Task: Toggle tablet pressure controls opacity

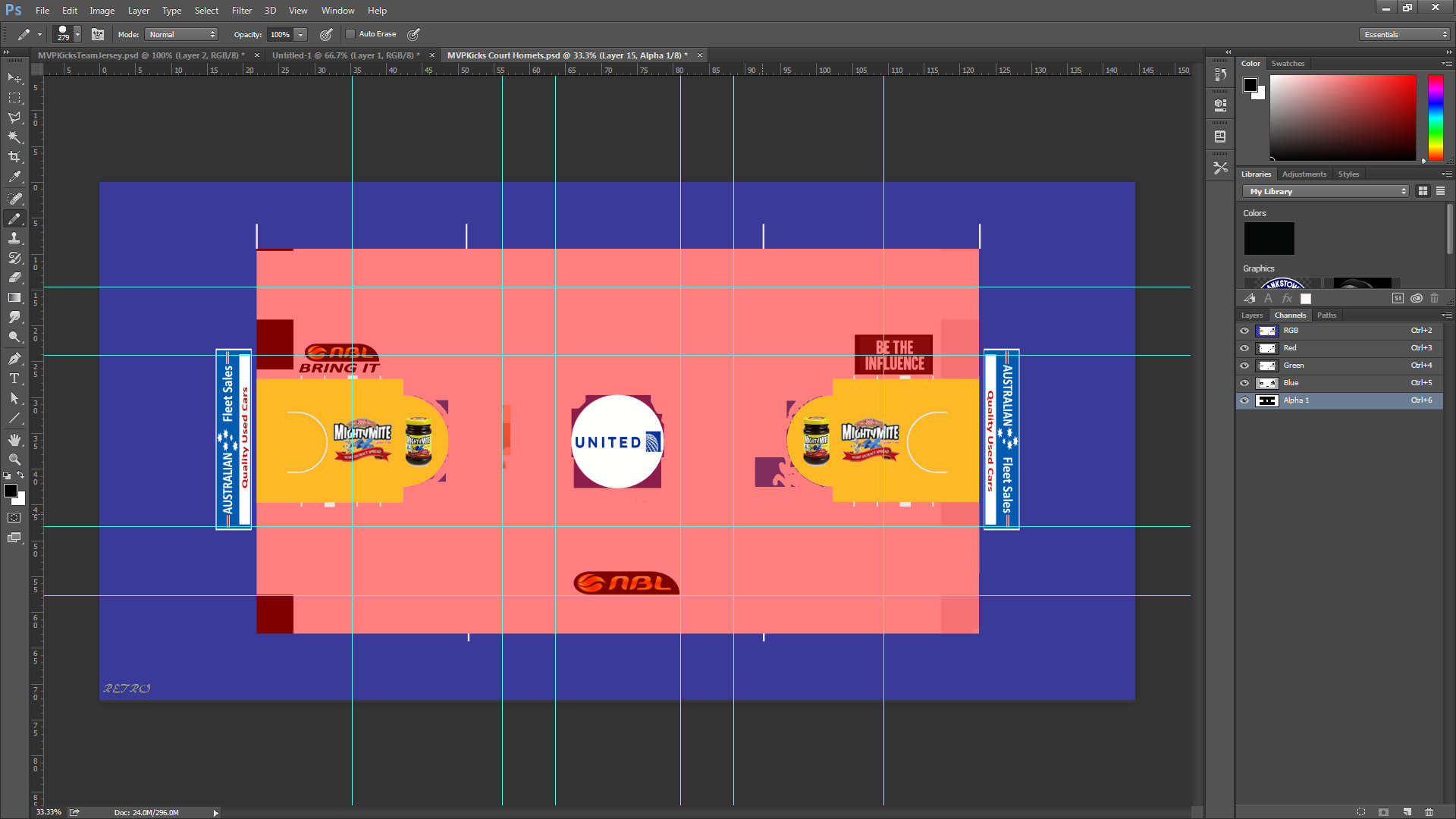Action: [326, 34]
